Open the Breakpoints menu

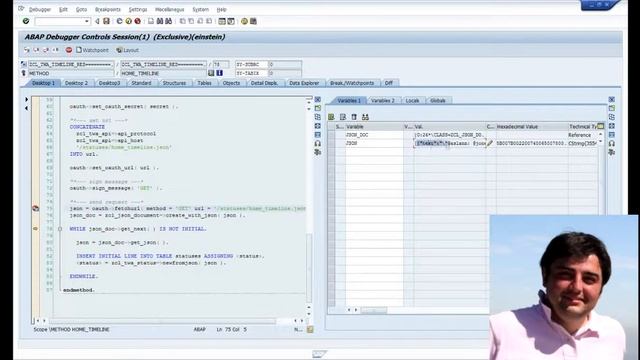[x=108, y=9]
